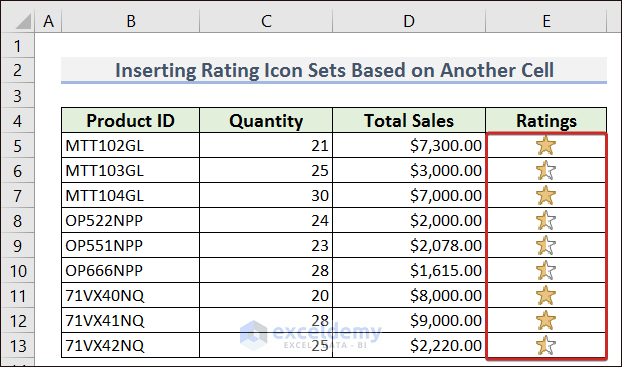This screenshot has height=367, width=622.
Task: Select the cell containing $9,000.00
Action: [x=409, y=320]
